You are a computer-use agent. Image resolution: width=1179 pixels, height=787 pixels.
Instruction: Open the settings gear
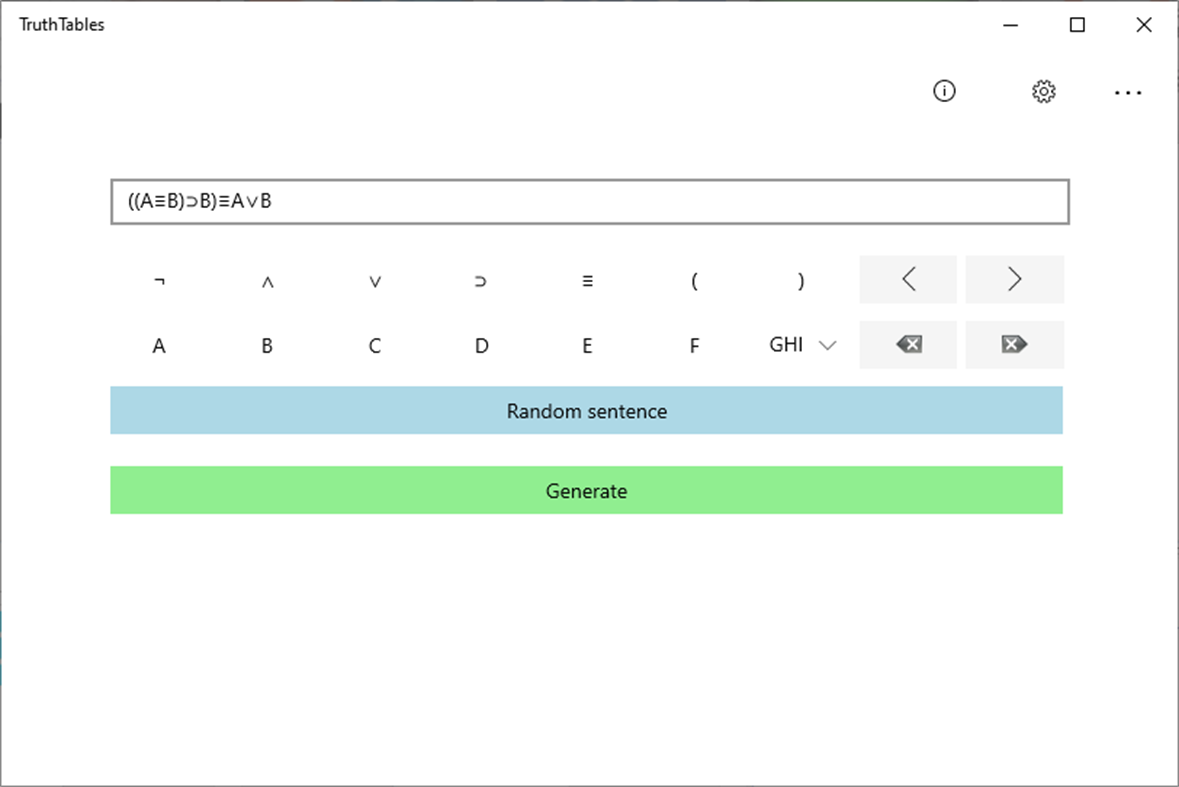tap(1043, 91)
